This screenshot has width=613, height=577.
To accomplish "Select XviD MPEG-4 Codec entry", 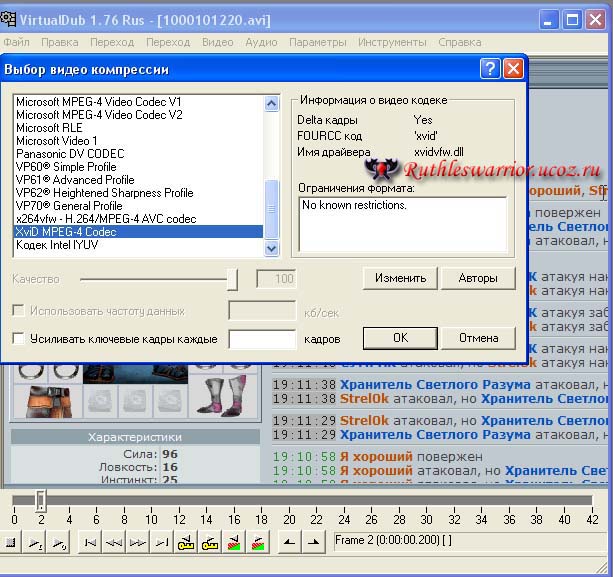I will pyautogui.click(x=138, y=232).
